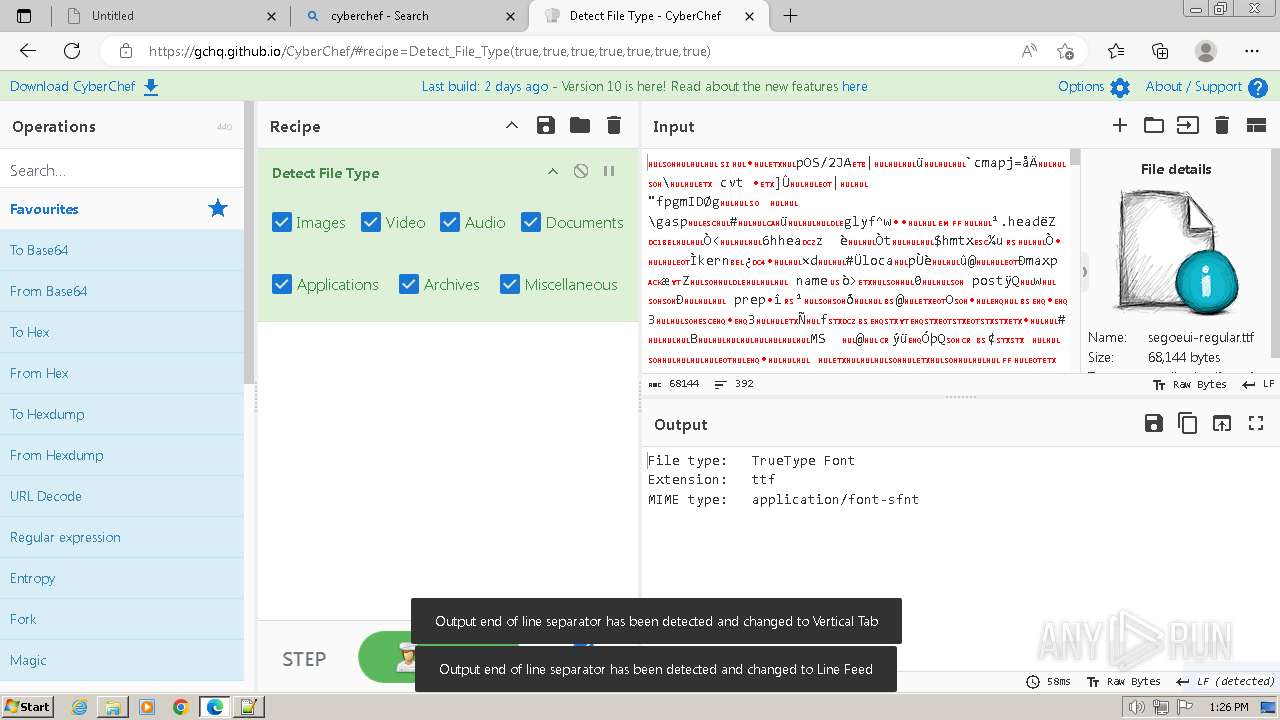Select the To Hex operation

[x=122, y=332]
